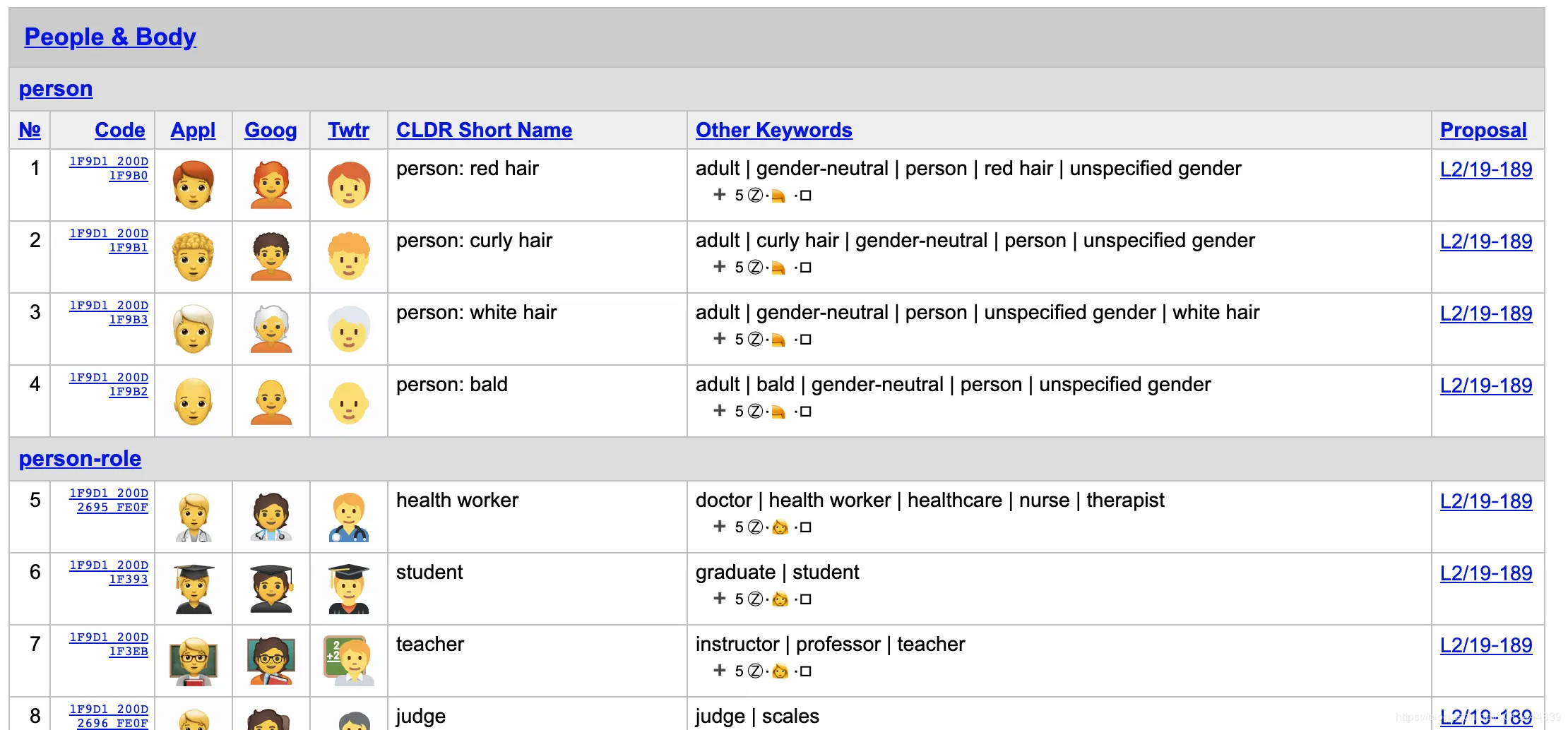Click the short name "person: curly hair"
The width and height of the screenshot is (1568, 730).
(x=474, y=241)
